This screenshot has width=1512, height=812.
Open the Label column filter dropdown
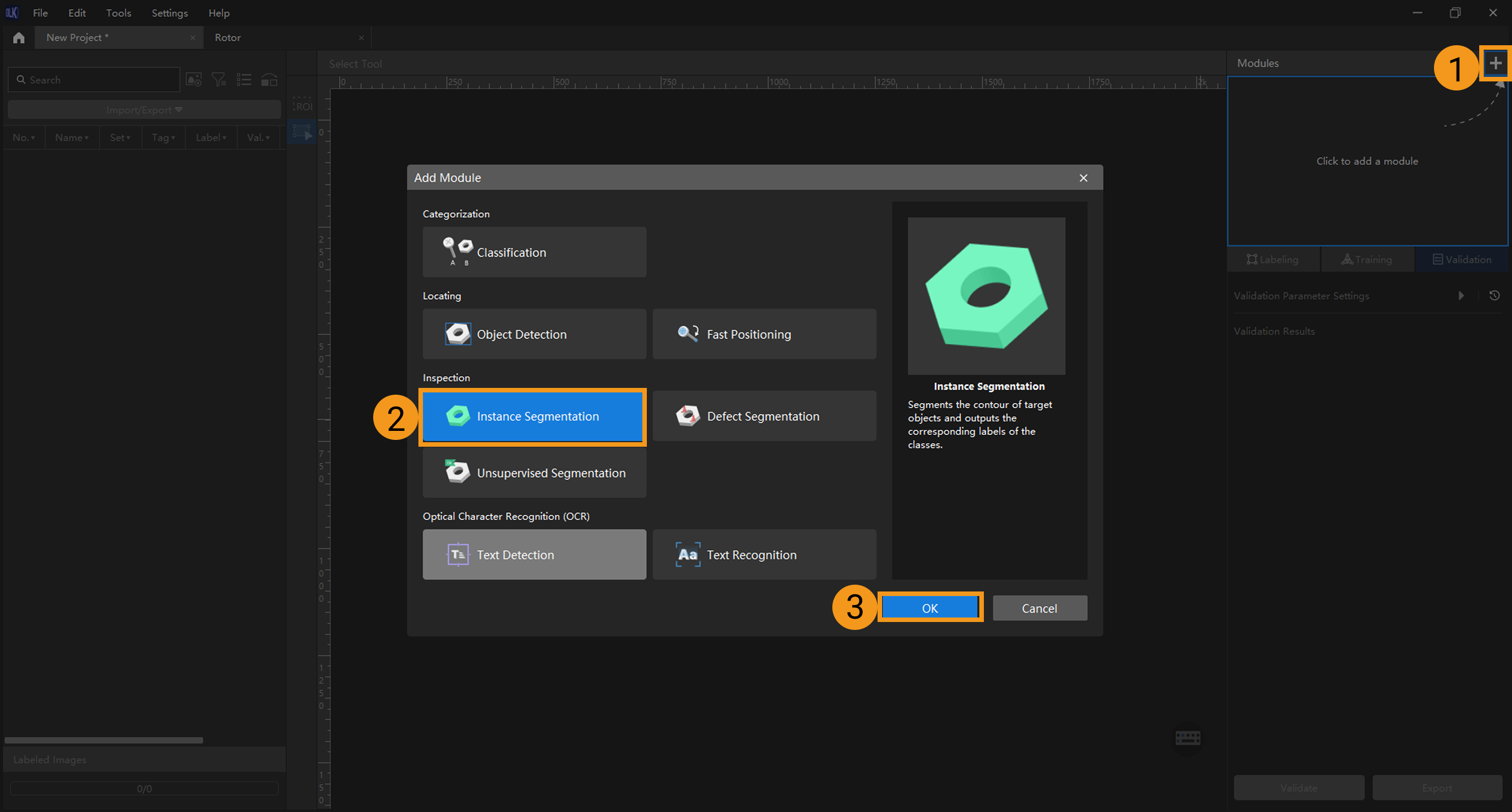click(211, 137)
